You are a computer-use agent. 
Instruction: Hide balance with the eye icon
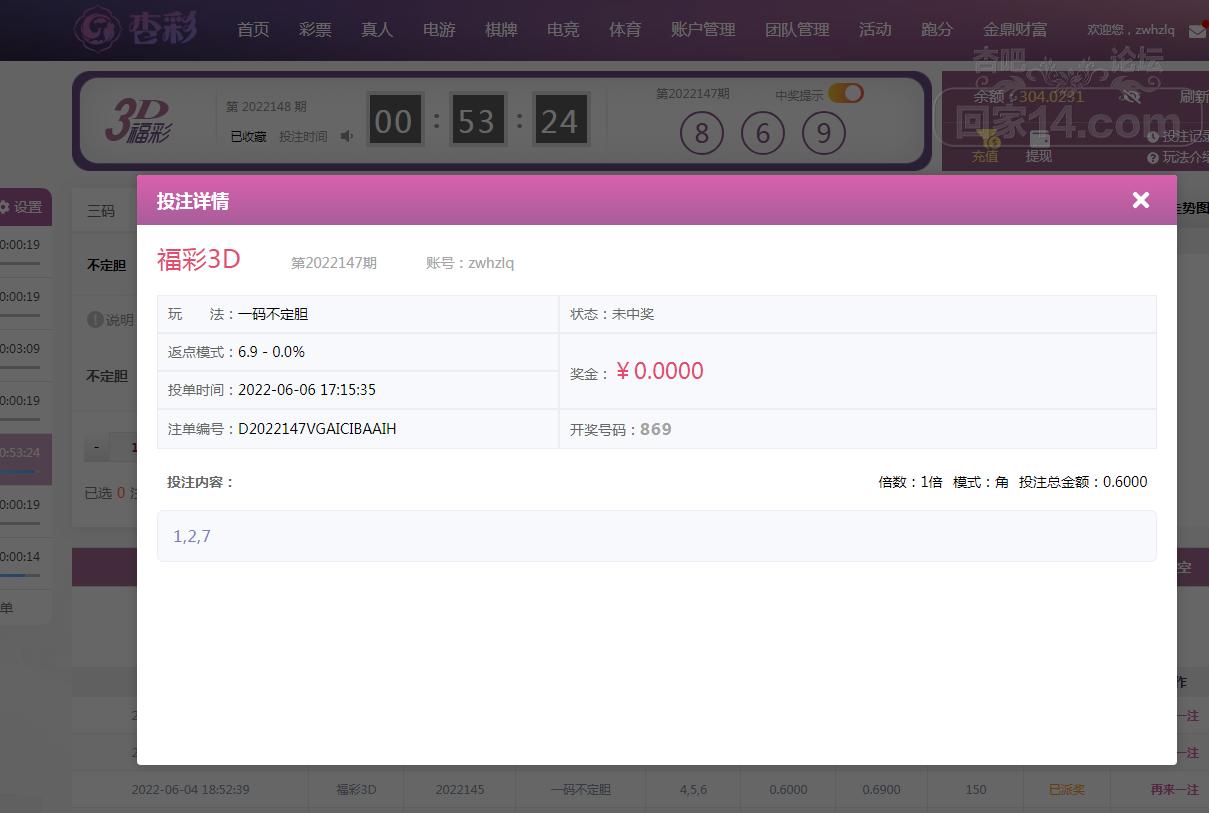click(x=1131, y=97)
